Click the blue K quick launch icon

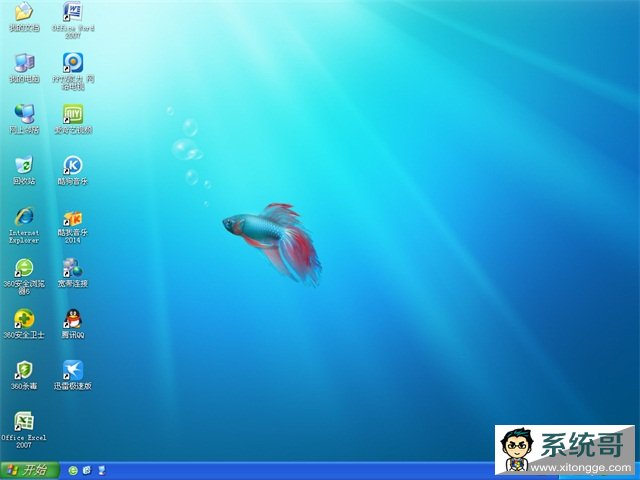pos(87,470)
